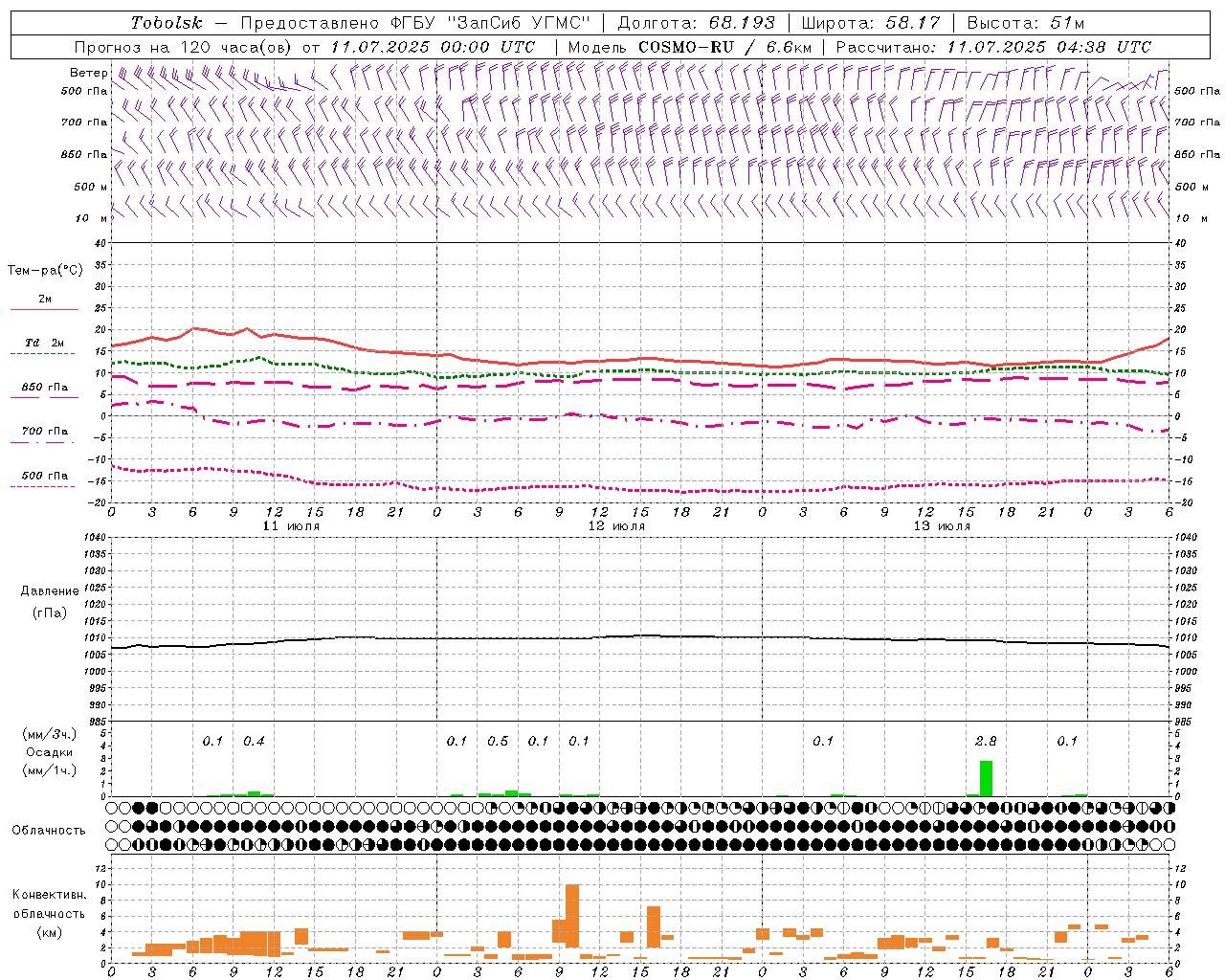Click the '13 июля' date label
The image size is (1225, 980).
click(x=942, y=526)
